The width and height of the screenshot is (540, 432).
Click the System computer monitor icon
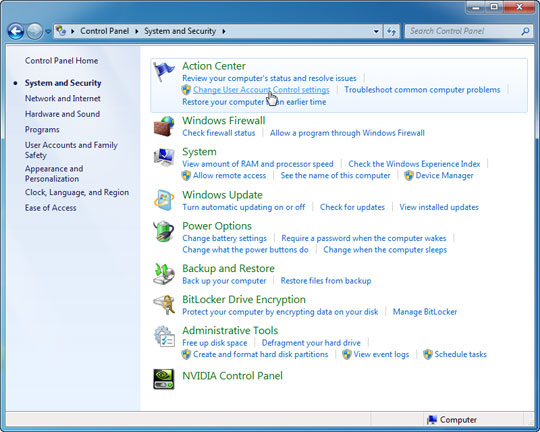click(x=164, y=157)
